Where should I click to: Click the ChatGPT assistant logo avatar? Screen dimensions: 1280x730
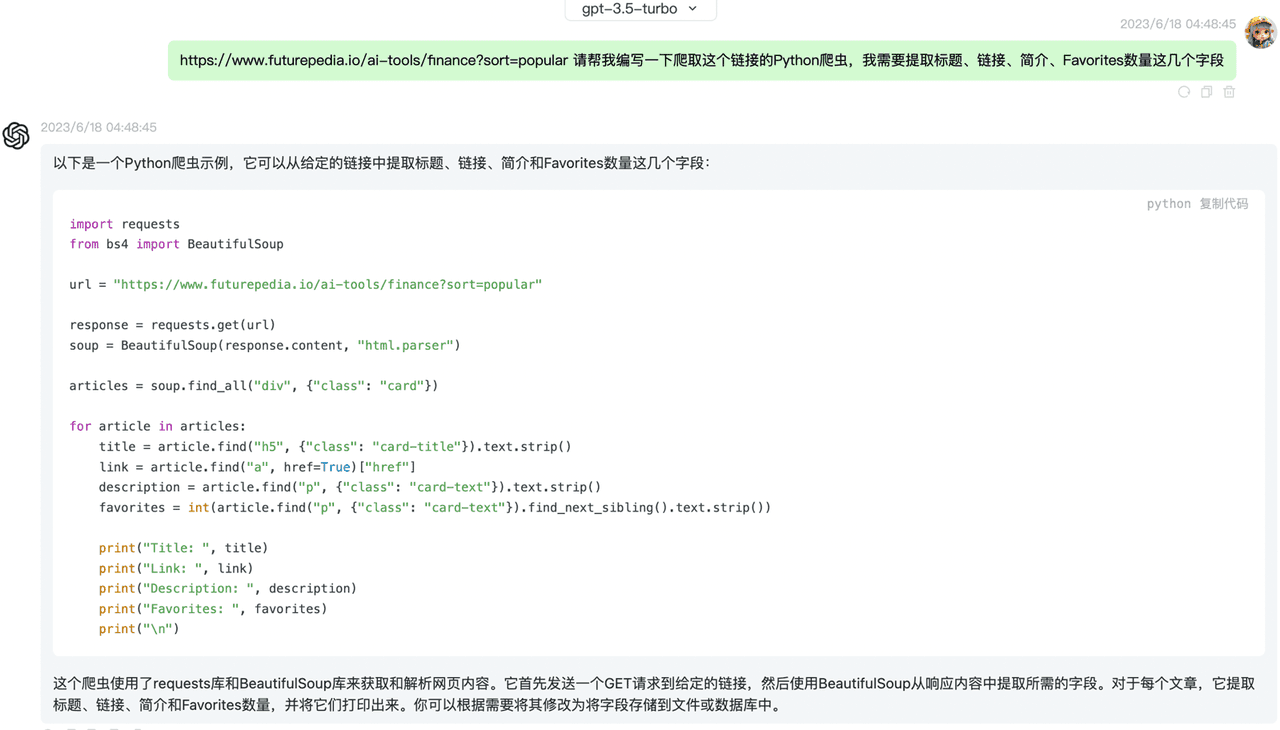pyautogui.click(x=16, y=135)
